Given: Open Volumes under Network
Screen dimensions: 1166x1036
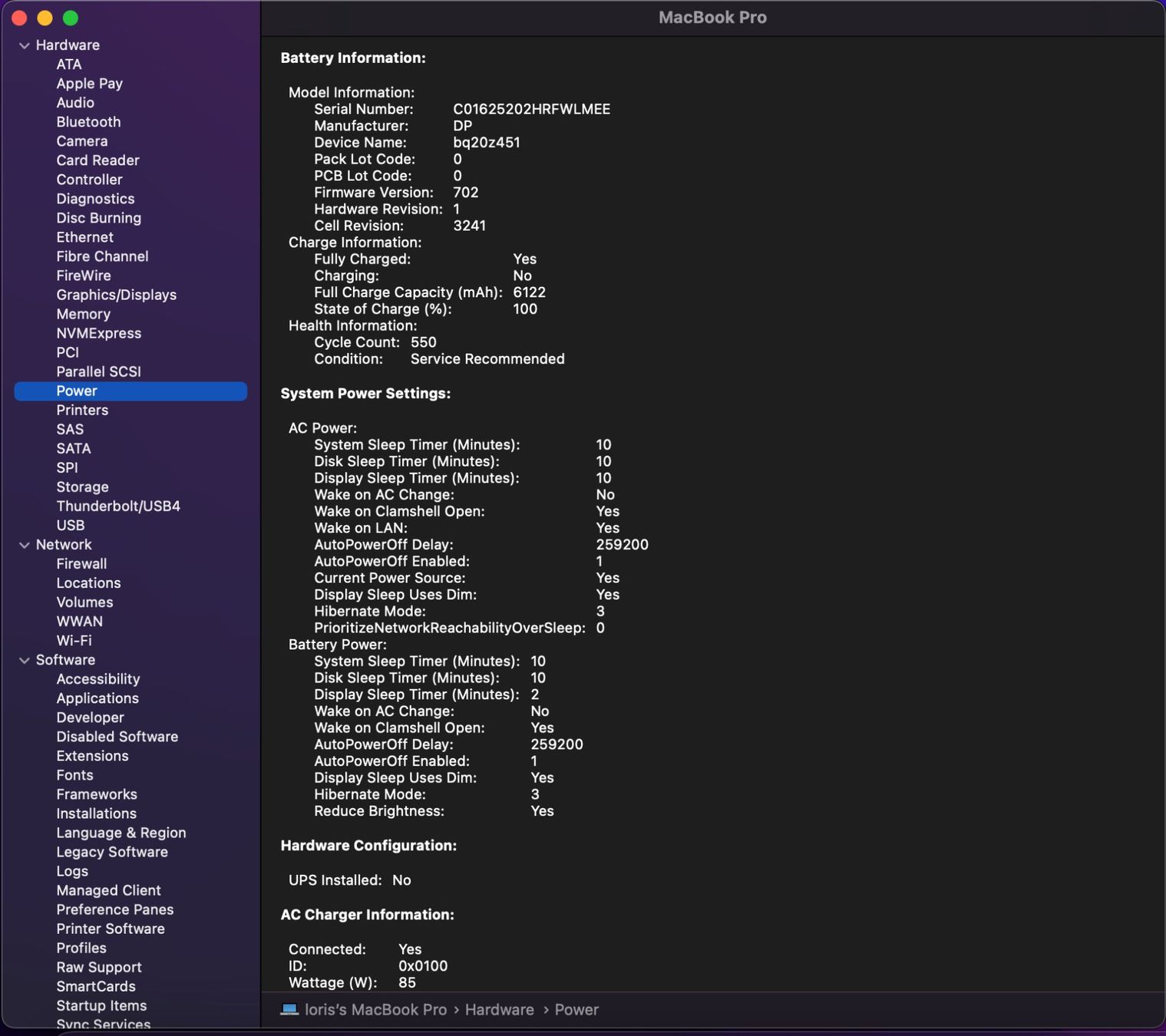Looking at the screenshot, I should pos(84,602).
